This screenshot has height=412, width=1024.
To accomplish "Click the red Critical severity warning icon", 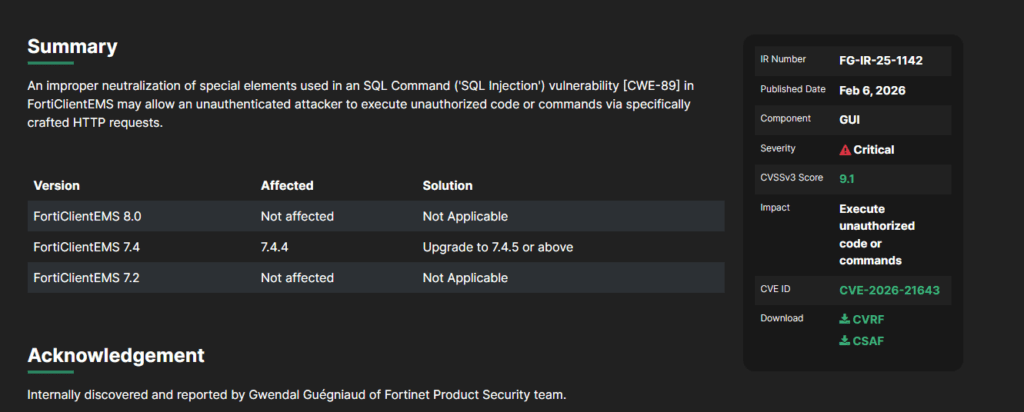I will click(x=845, y=150).
